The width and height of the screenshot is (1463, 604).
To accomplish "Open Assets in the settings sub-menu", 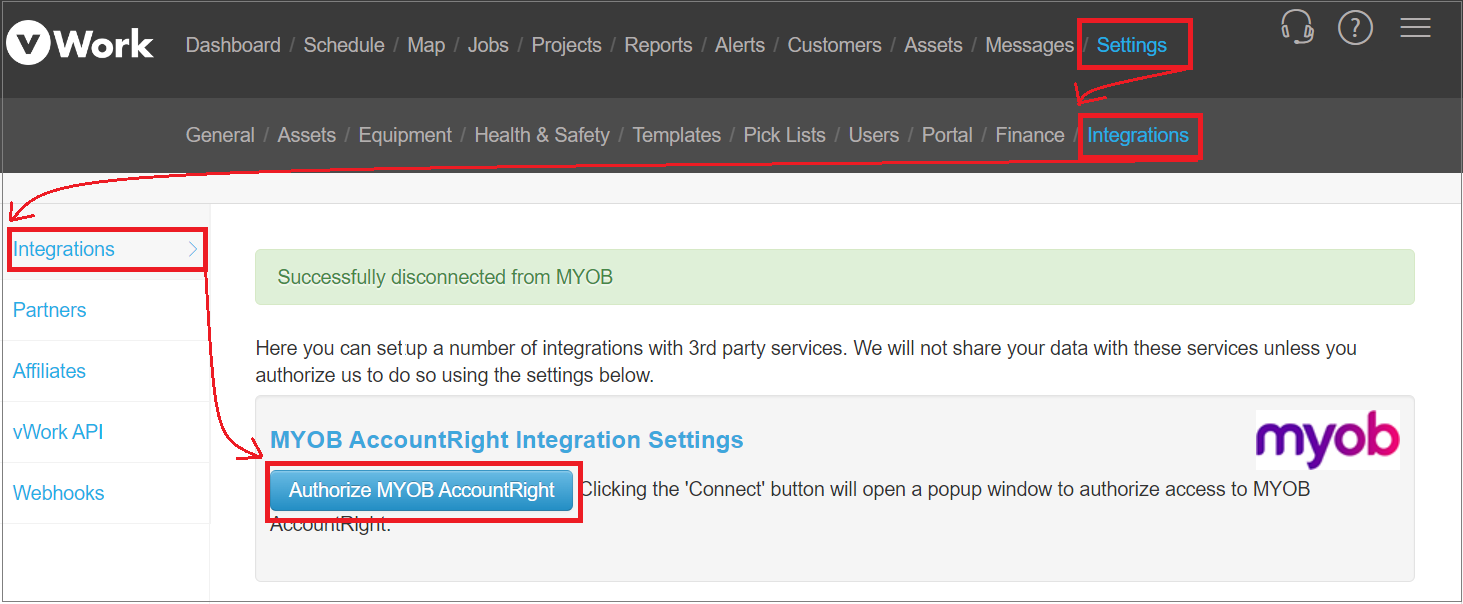I will [x=306, y=135].
